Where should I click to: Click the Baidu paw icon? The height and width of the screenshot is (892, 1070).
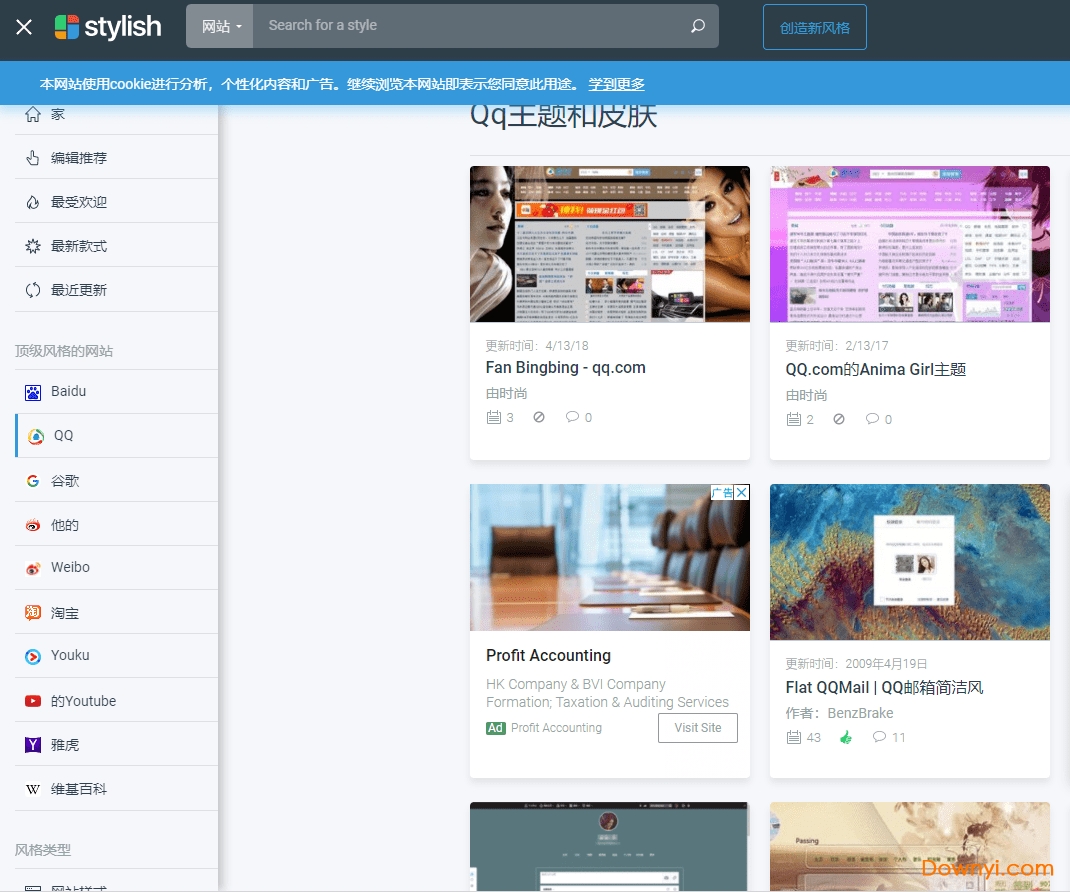click(33, 392)
